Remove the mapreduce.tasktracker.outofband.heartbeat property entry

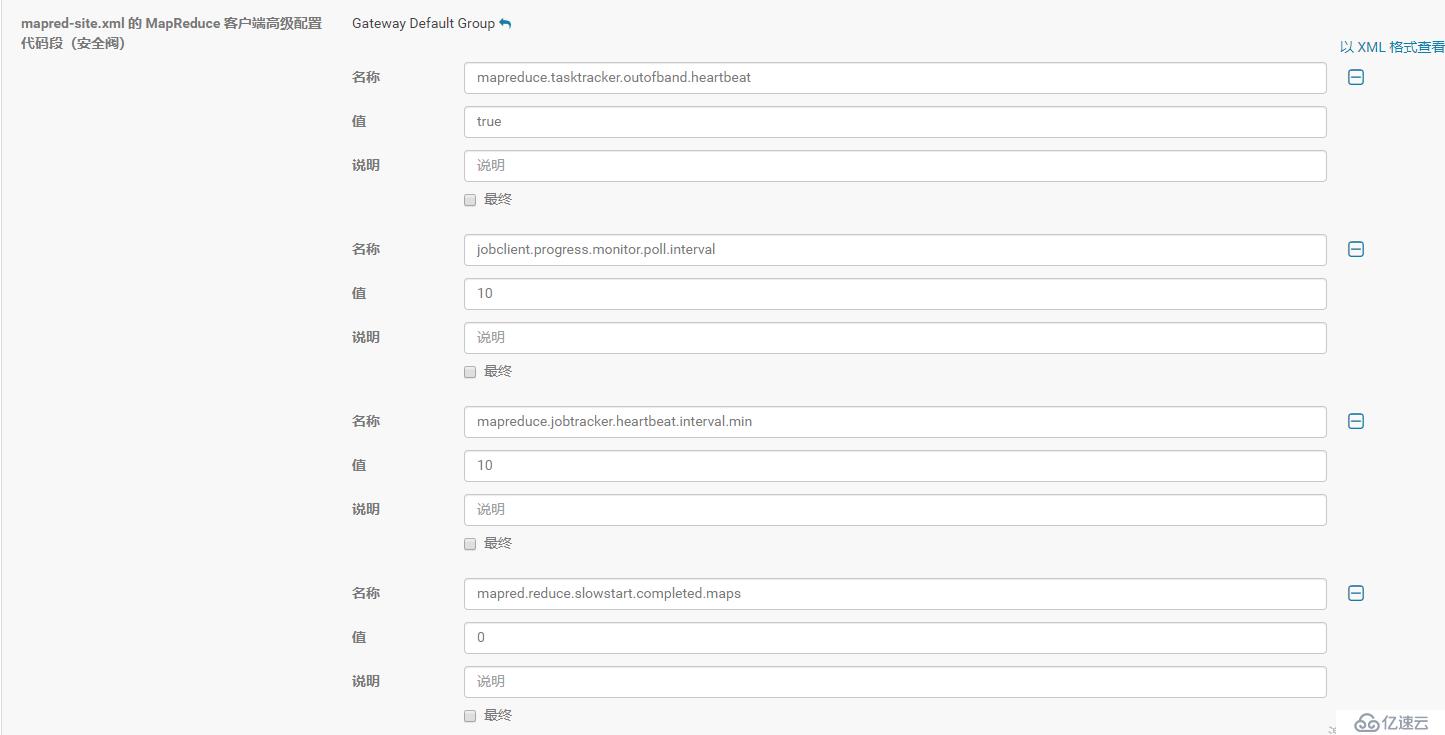[1356, 77]
